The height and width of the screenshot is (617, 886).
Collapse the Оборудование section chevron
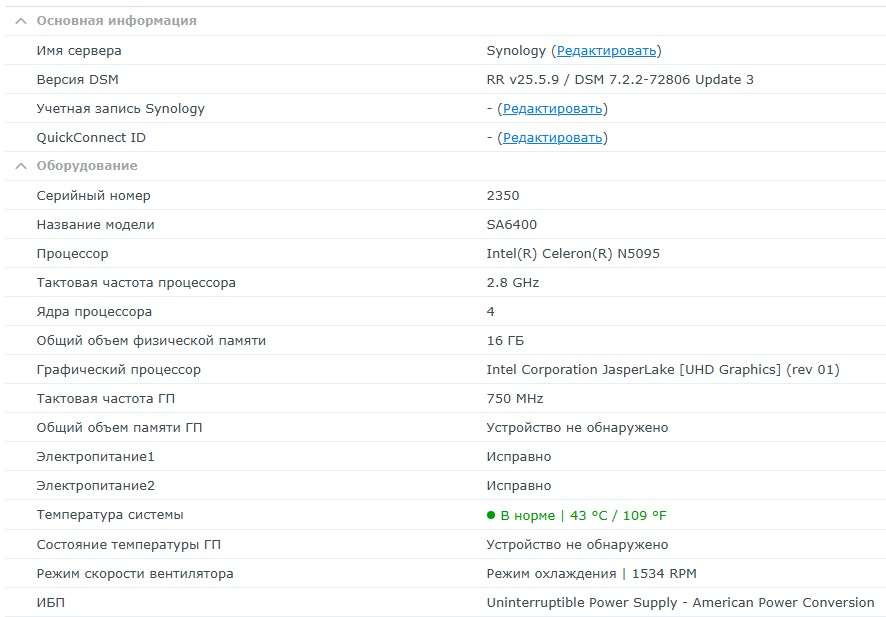pos(21,166)
